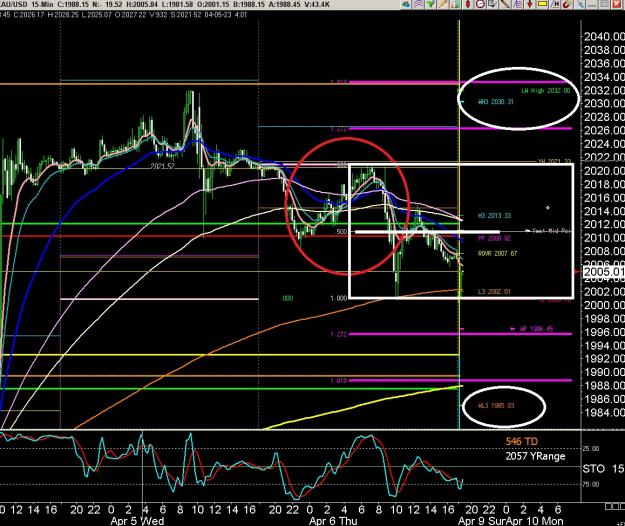The height and width of the screenshot is (526, 625).
Task: Select the yellow rectangle drawing tool
Action: coord(542,4)
